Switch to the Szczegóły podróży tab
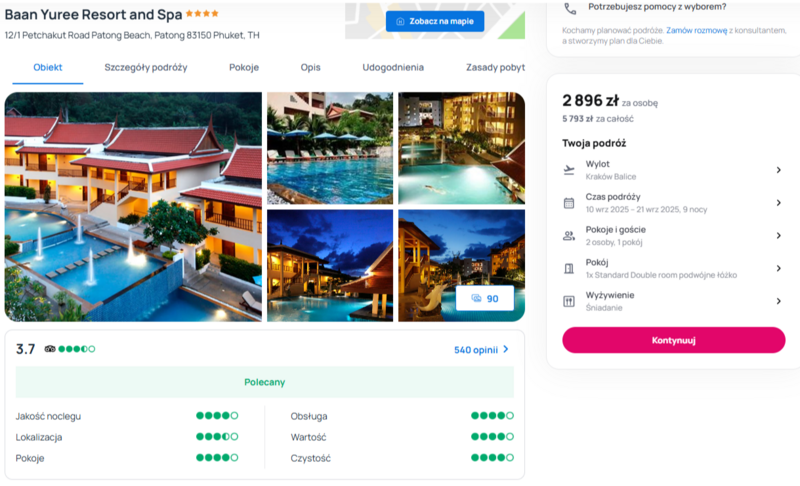 click(x=146, y=67)
